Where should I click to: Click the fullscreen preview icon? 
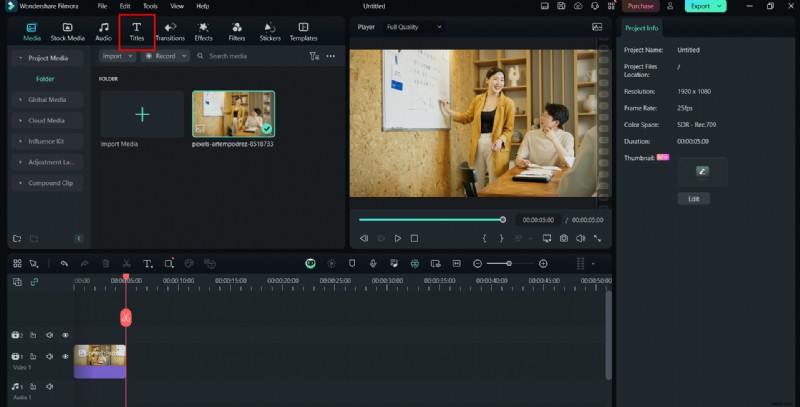tap(597, 238)
